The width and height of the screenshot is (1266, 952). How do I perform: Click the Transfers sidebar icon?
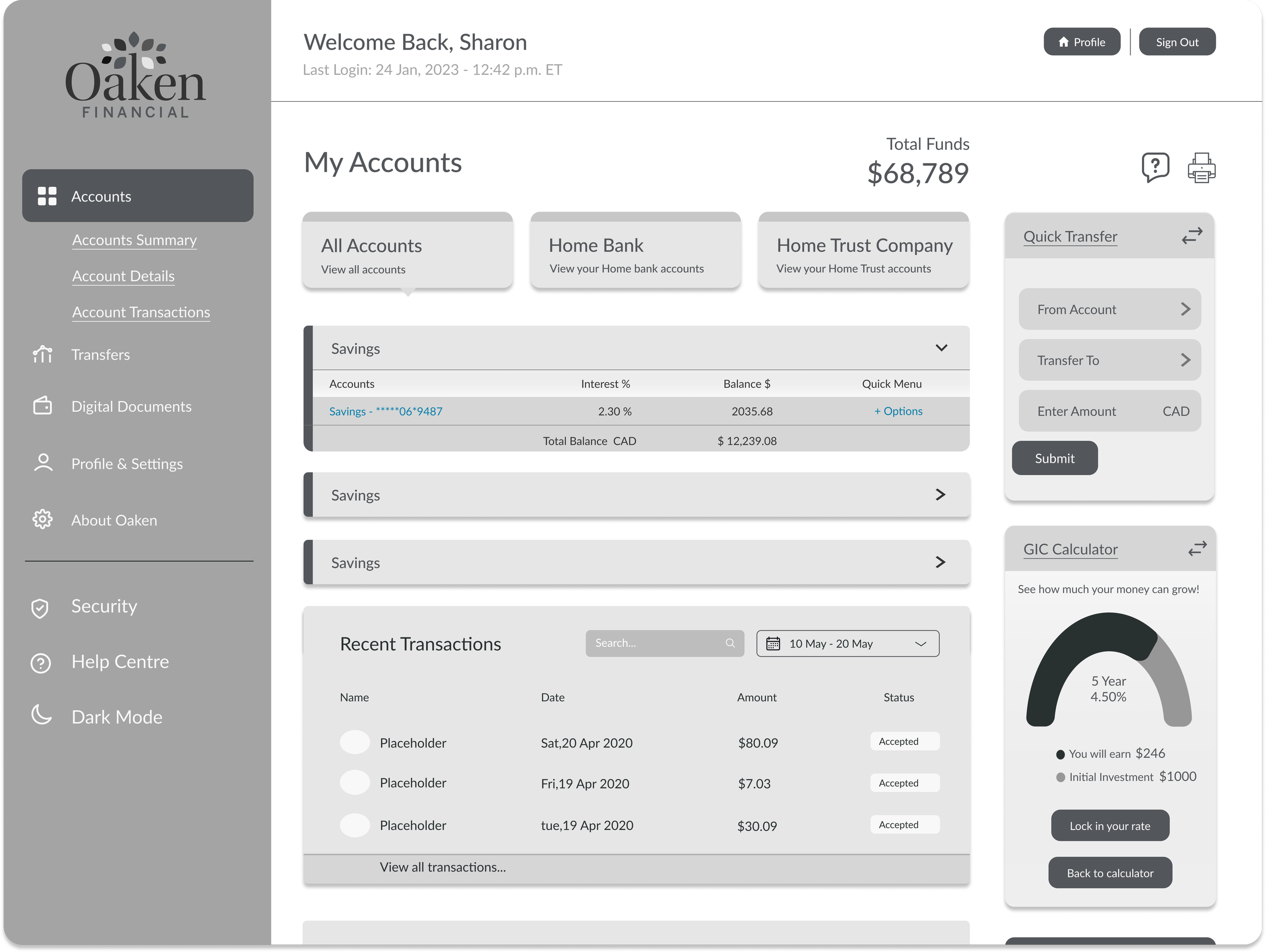coord(43,354)
